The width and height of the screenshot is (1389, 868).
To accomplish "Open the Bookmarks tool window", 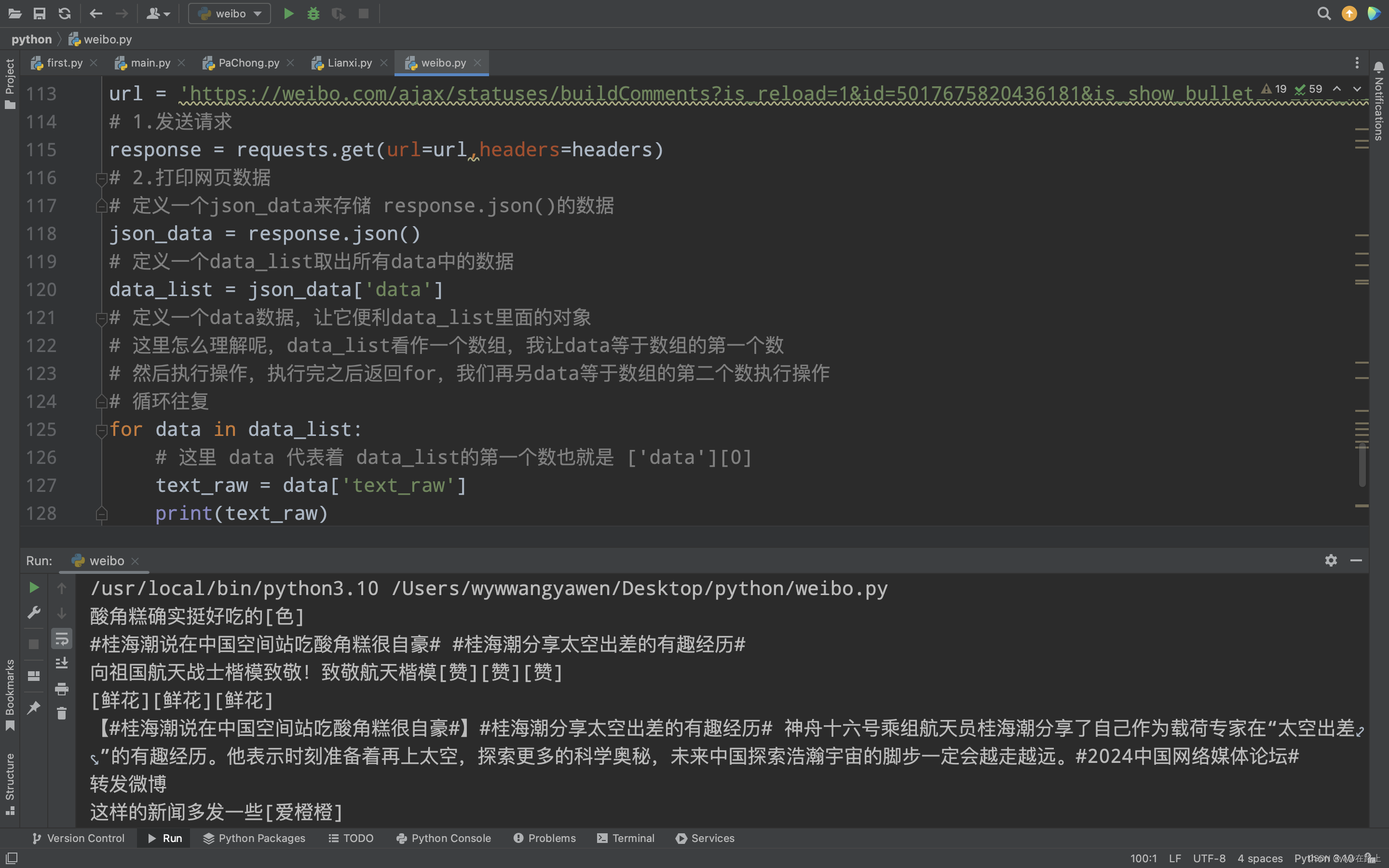I will point(10,695).
